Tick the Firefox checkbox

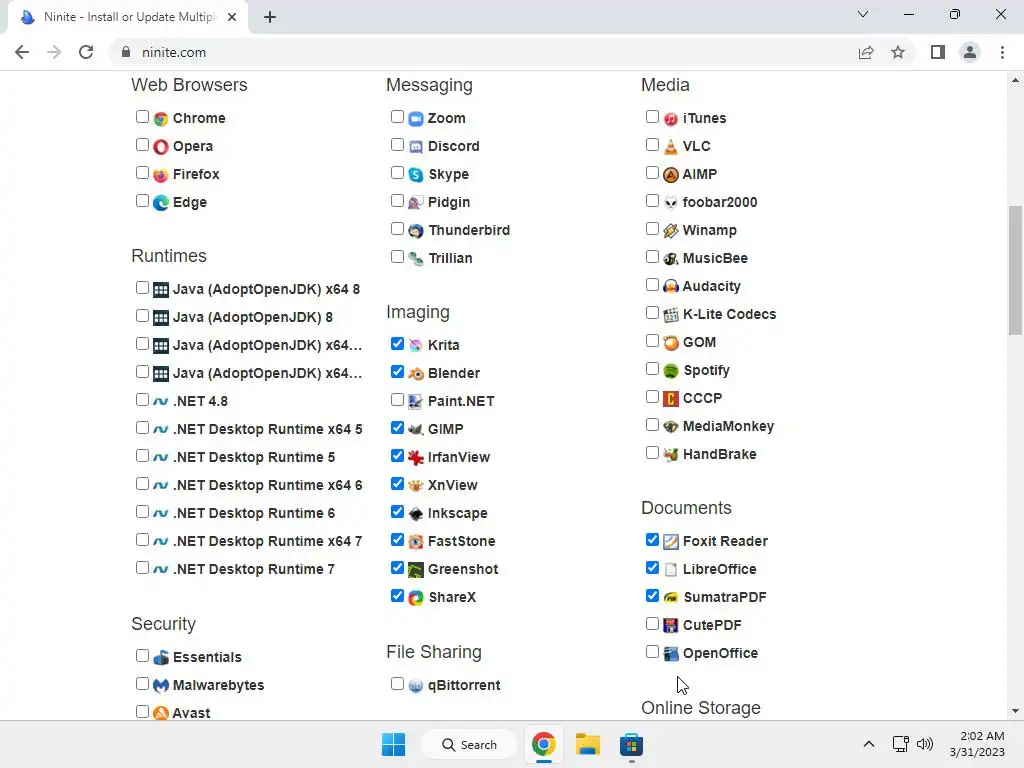(x=142, y=173)
